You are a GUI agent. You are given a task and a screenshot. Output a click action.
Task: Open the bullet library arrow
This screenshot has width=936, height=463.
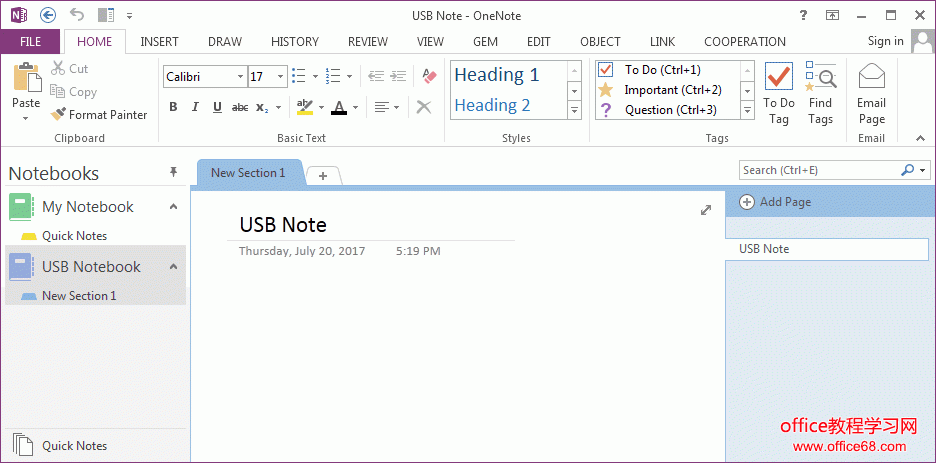[315, 76]
